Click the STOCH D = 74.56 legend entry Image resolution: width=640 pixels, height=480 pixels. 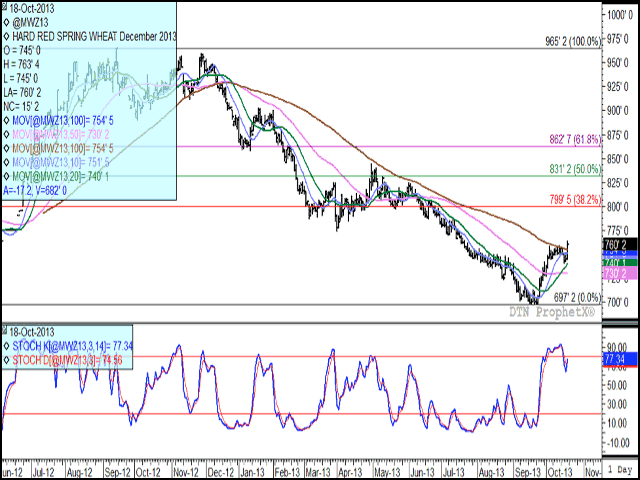(x=67, y=360)
